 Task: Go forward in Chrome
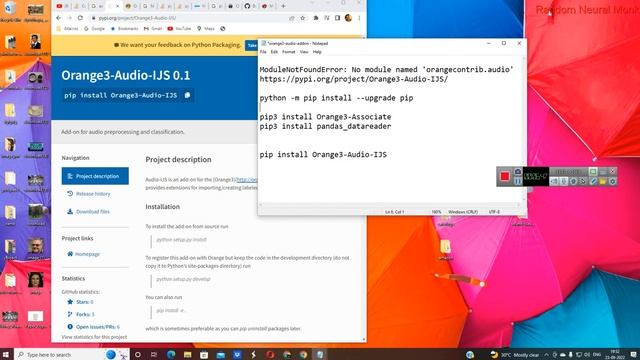[69, 18]
